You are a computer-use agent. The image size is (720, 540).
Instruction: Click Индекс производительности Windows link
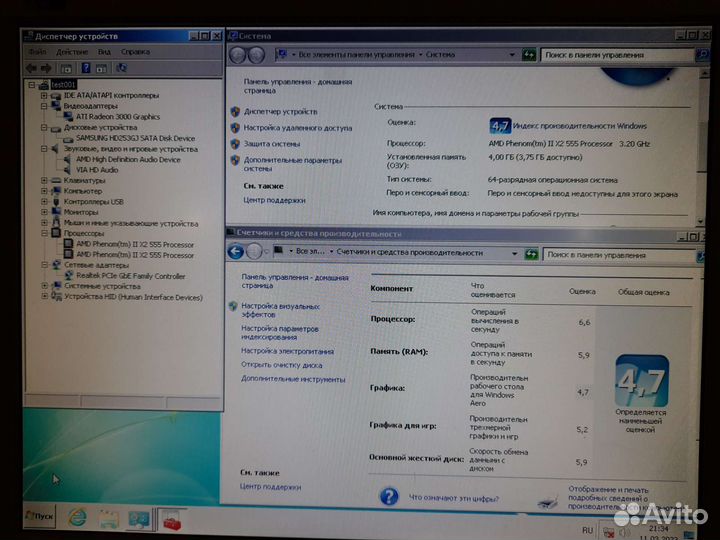(579, 126)
